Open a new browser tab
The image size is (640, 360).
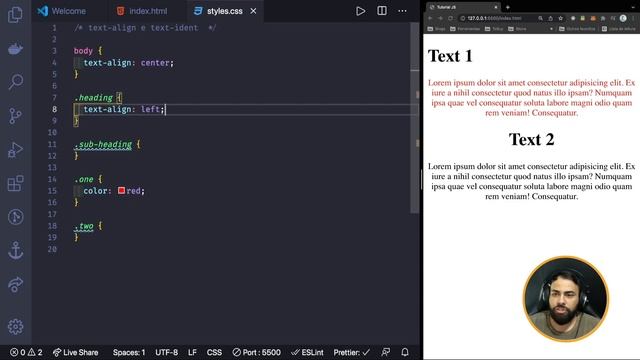508,7
